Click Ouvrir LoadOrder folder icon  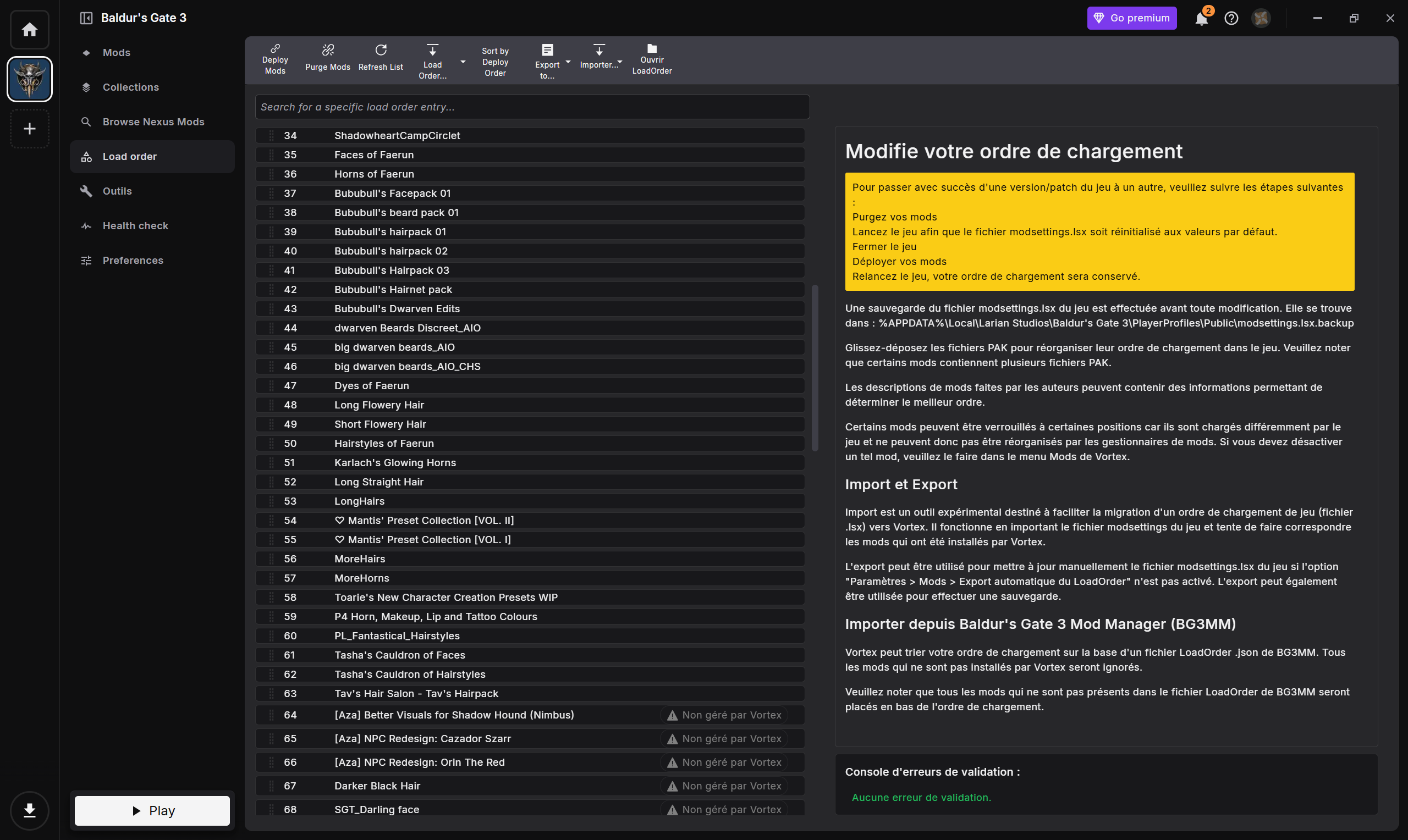652,49
